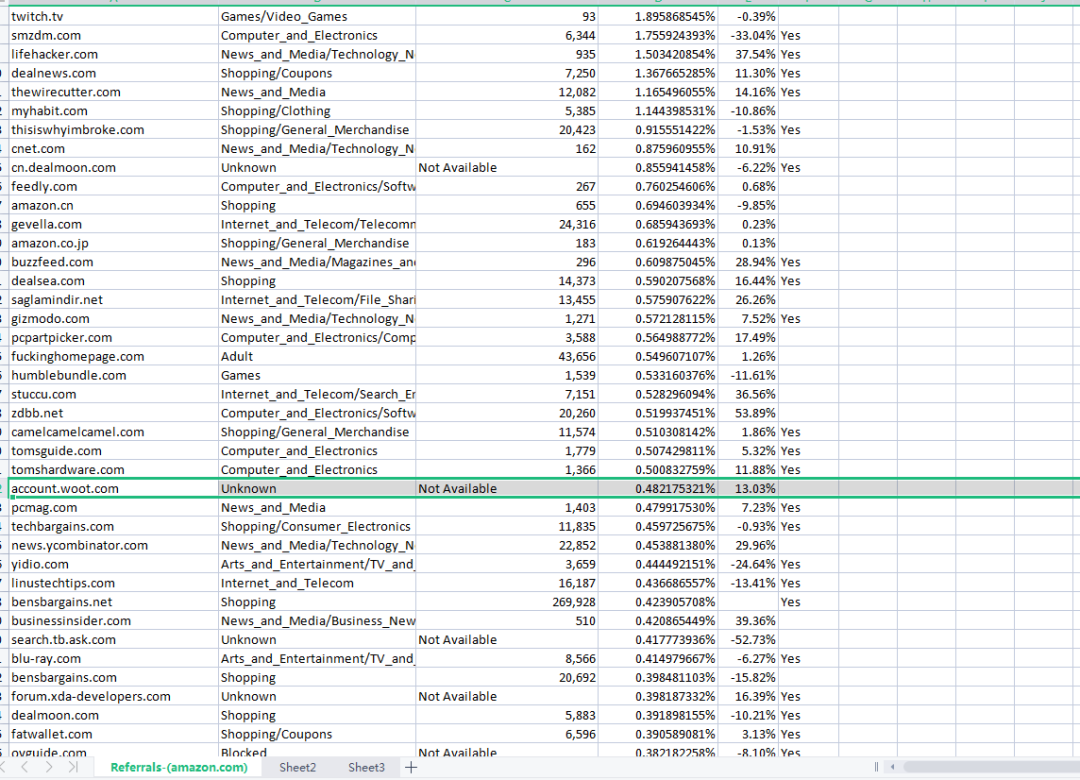Click the humblebundle.com cell
The width and height of the screenshot is (1080, 780).
click(x=114, y=376)
